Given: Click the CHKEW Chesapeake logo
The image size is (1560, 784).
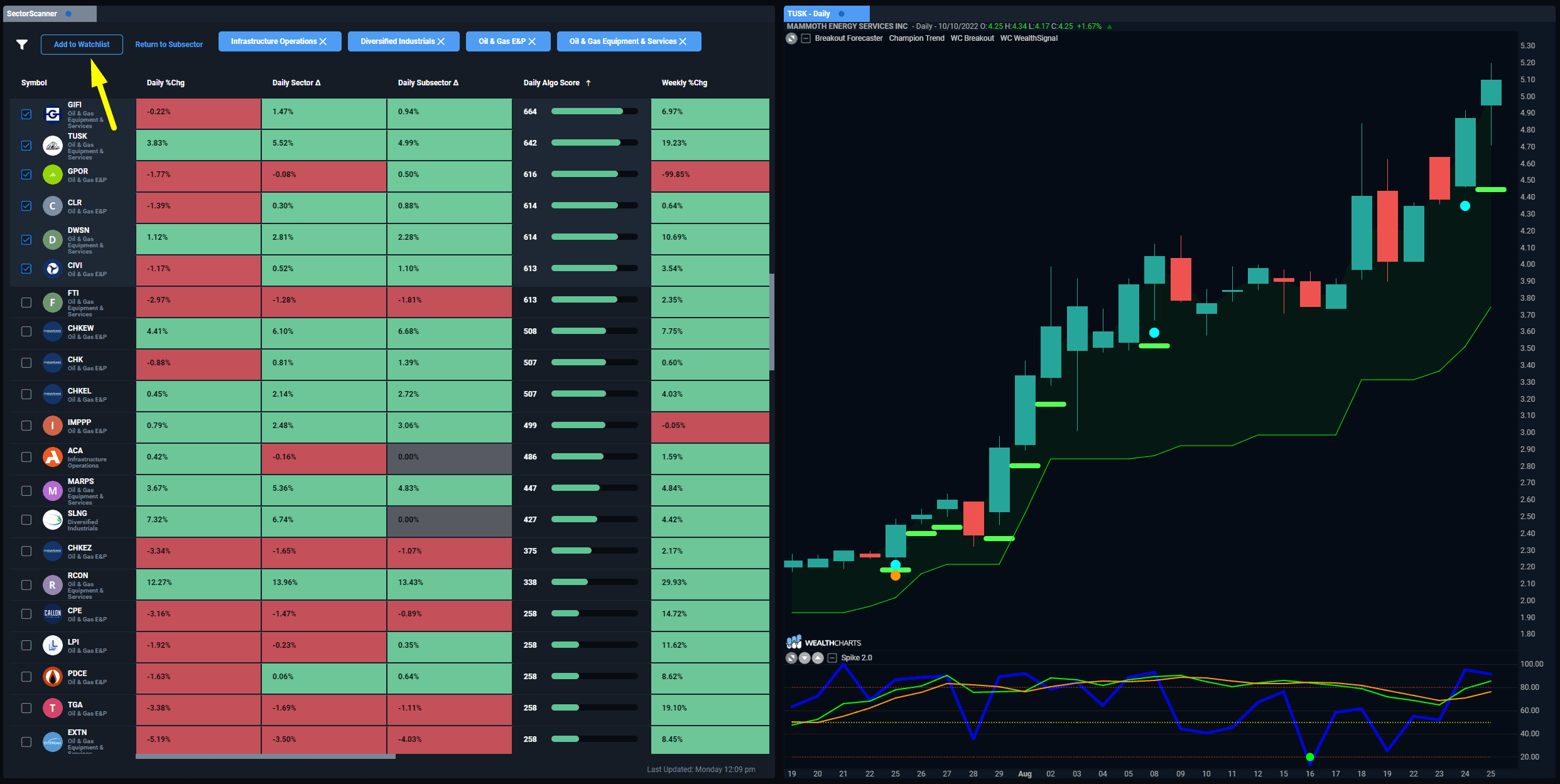Looking at the screenshot, I should click(53, 331).
